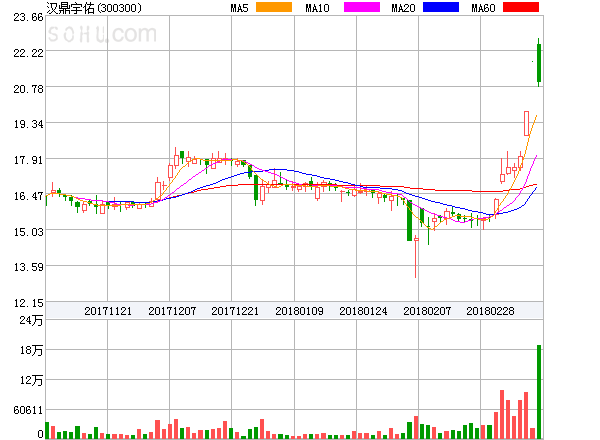
Task: Click the 24万 volume axis label
Action: (x=31, y=320)
